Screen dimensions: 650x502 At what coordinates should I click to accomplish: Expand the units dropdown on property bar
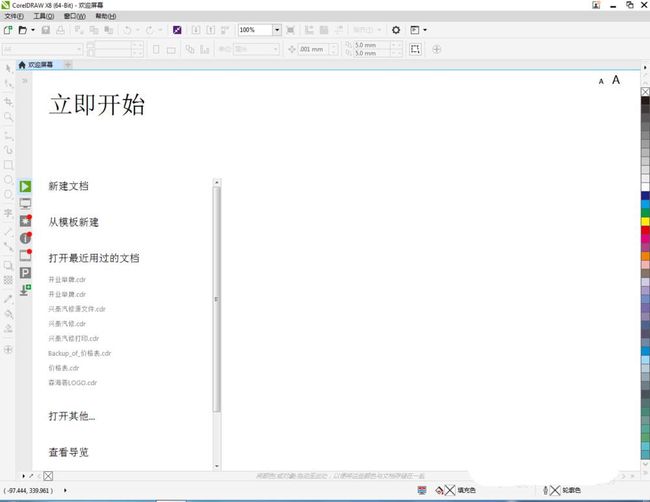click(x=275, y=49)
